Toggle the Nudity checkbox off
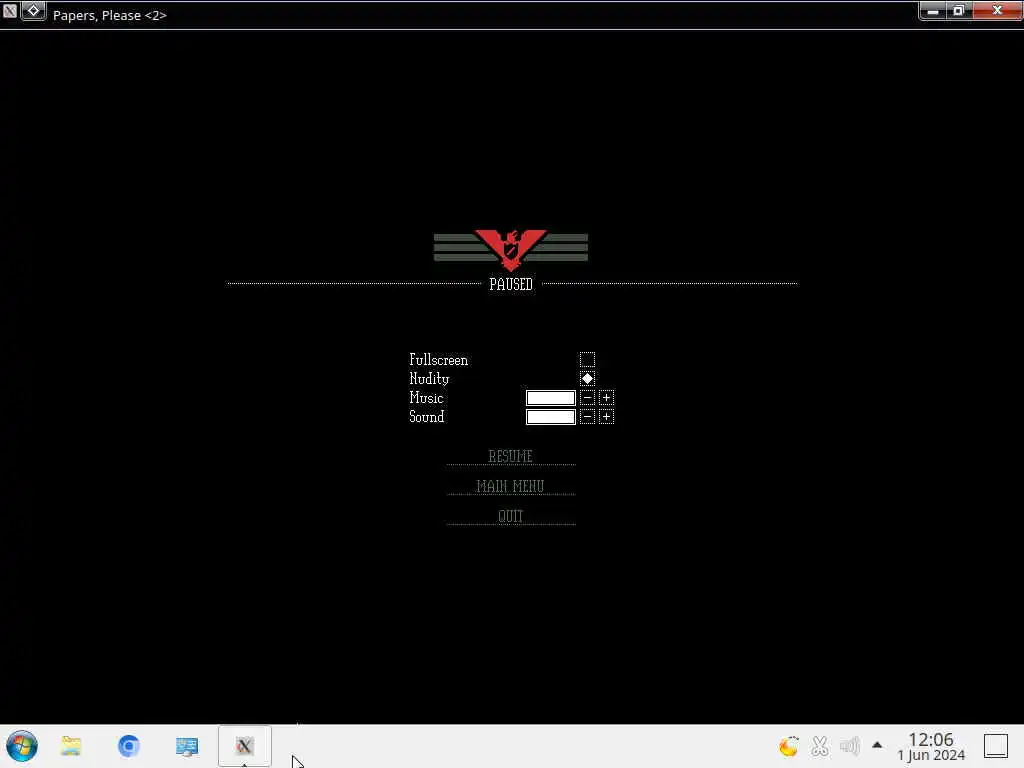The image size is (1024, 768). (x=587, y=378)
